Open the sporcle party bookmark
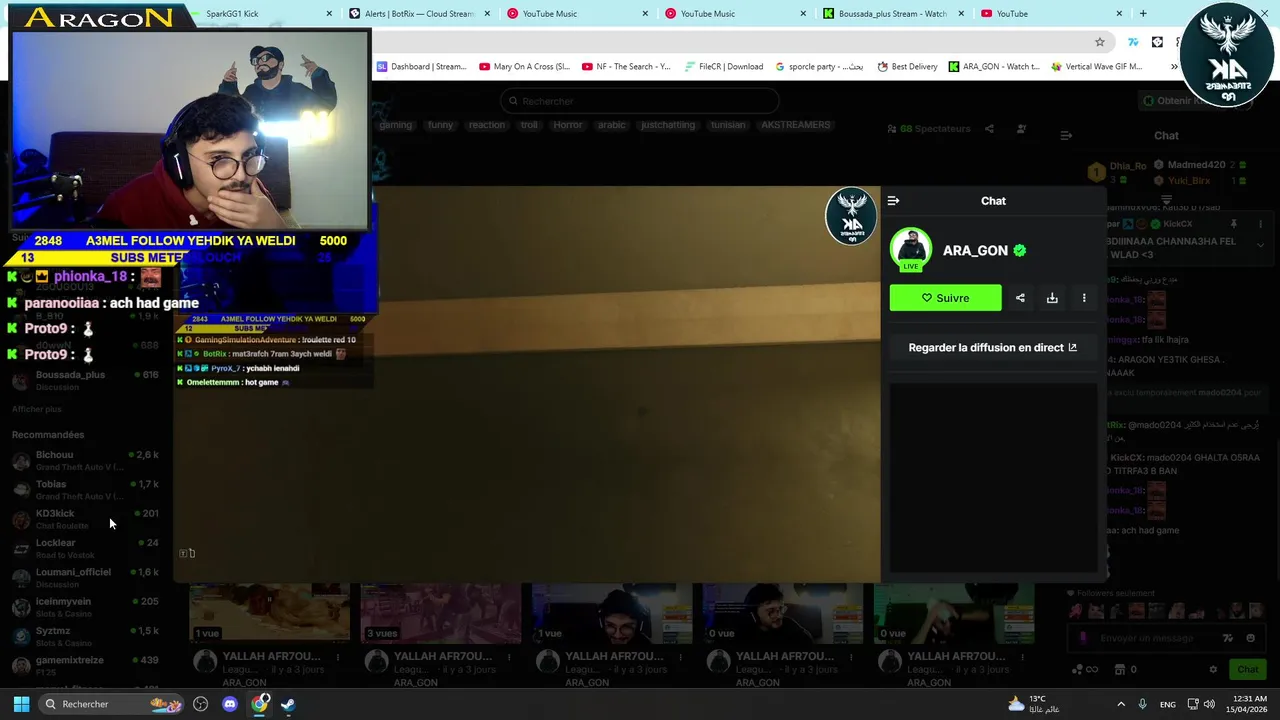 819,67
